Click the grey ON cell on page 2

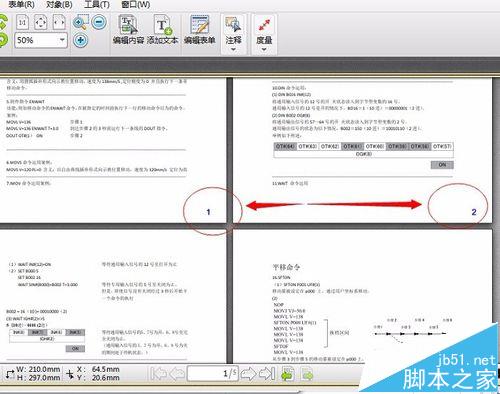coord(442,165)
